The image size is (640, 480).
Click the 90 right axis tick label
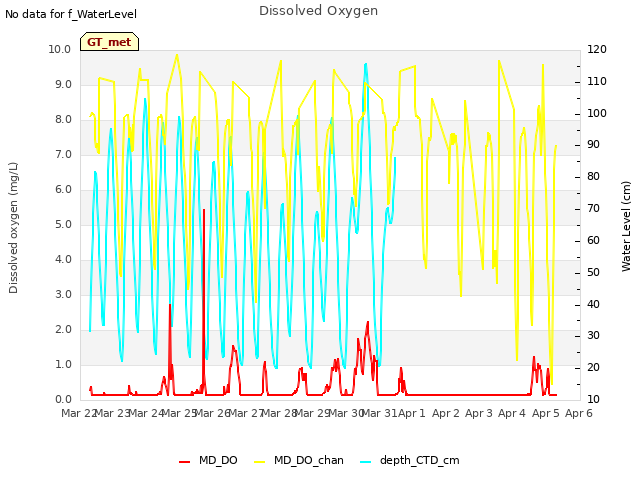pos(593,144)
